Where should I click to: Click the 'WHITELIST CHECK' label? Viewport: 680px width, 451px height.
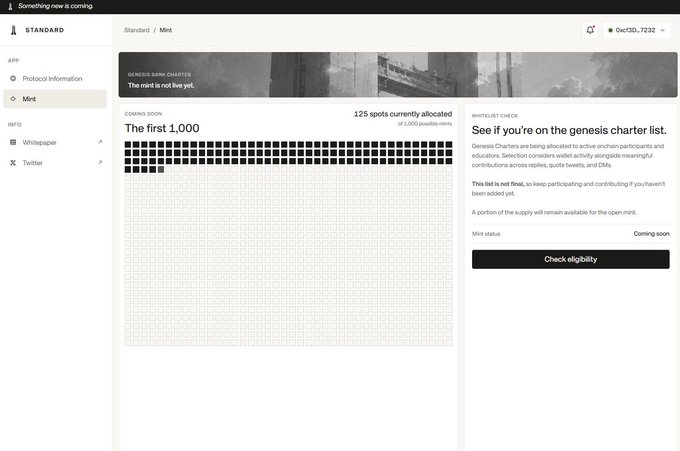coord(495,116)
